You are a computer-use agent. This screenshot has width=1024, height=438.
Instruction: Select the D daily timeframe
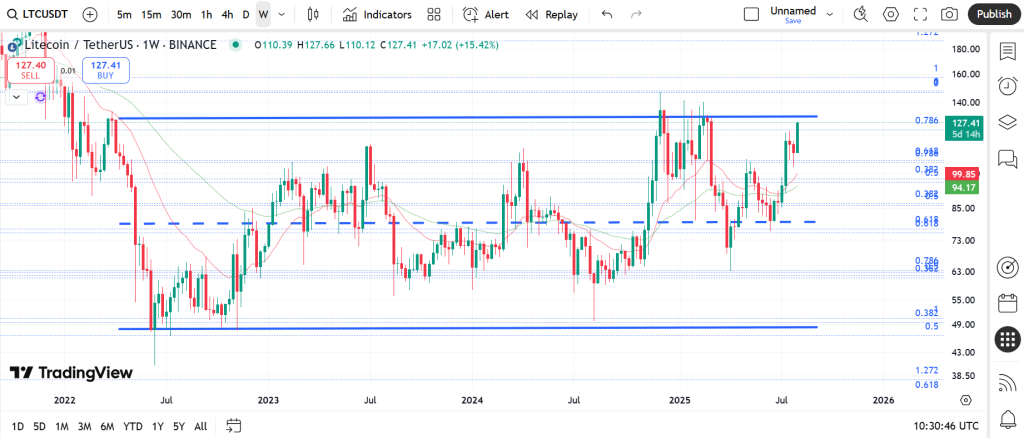[246, 14]
